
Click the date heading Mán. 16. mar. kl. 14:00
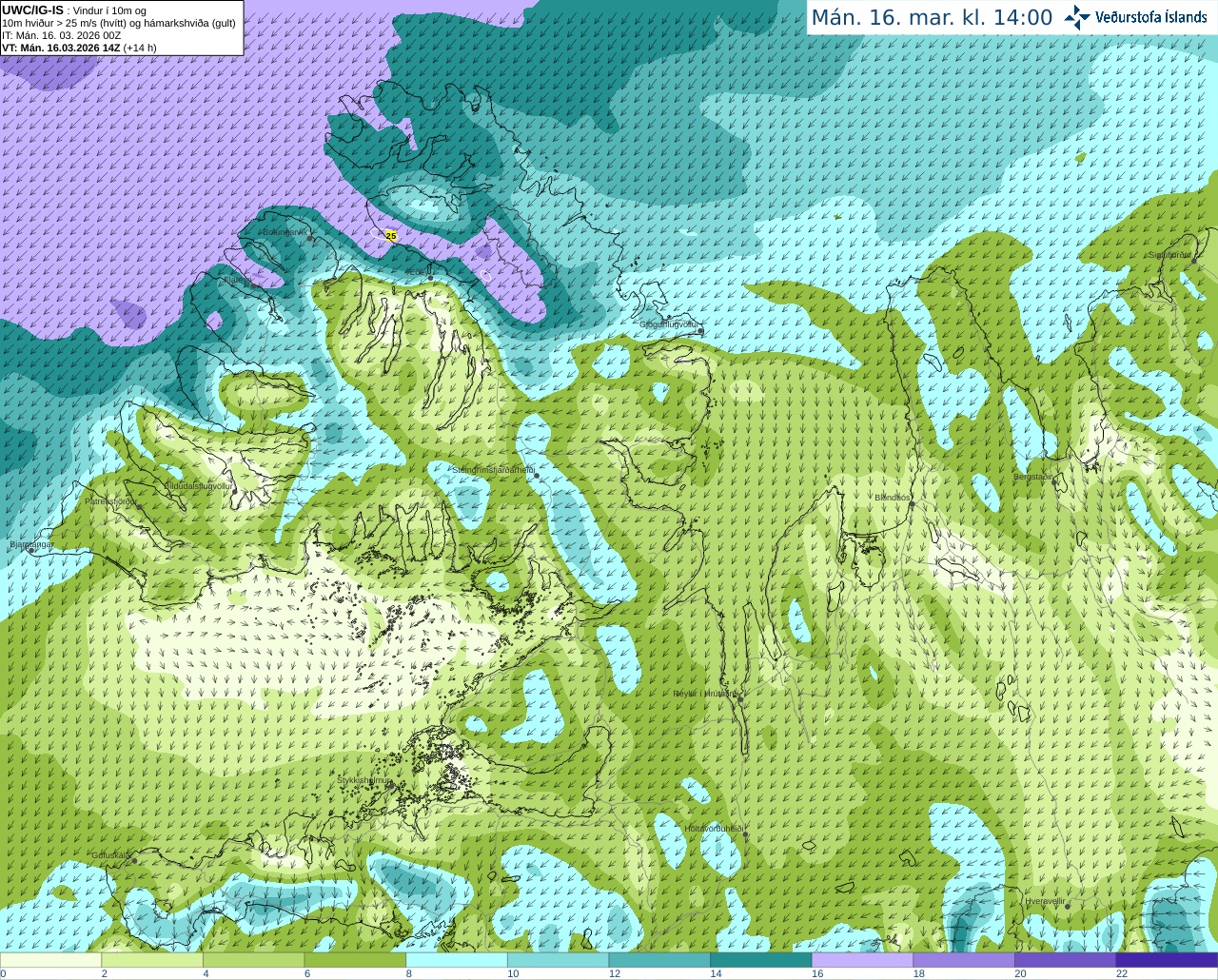[932, 18]
